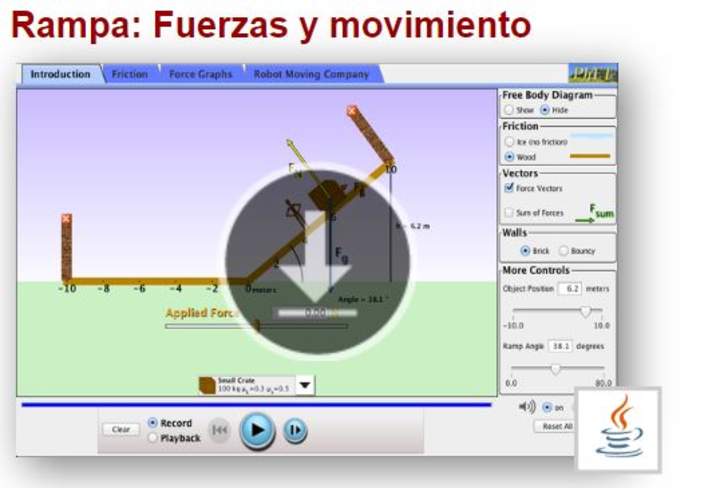Click the Object Position input field
720x488 pixels.
568,288
